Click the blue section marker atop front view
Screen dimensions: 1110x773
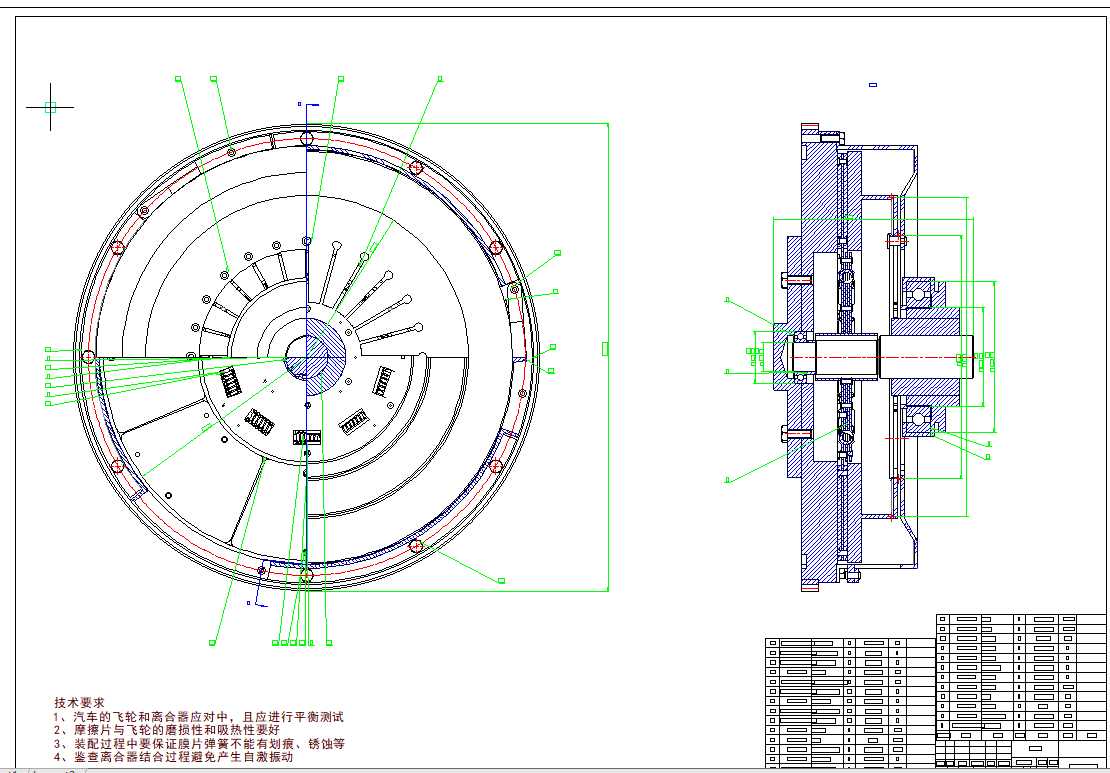coord(309,104)
